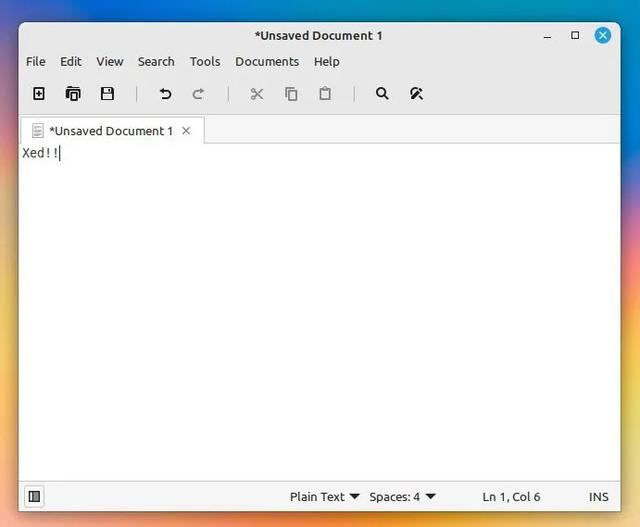Undo the last action
Screen dimensions: 640x527
coord(165,94)
